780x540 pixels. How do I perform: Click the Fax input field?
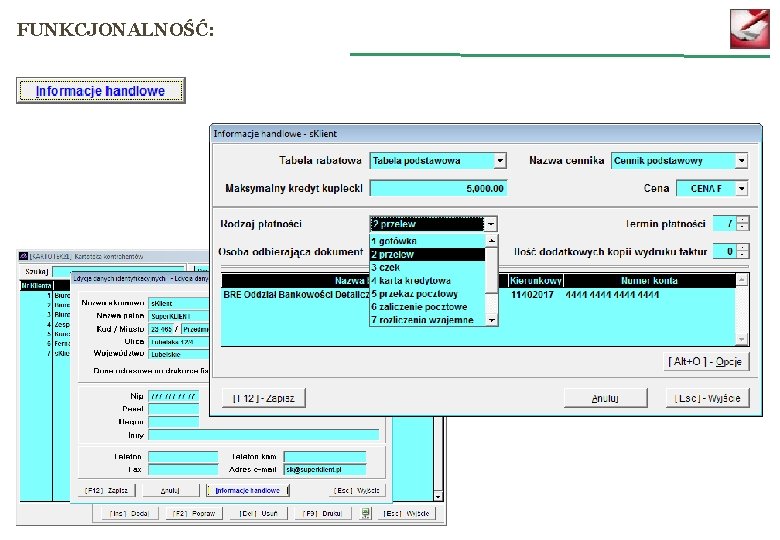click(x=183, y=469)
